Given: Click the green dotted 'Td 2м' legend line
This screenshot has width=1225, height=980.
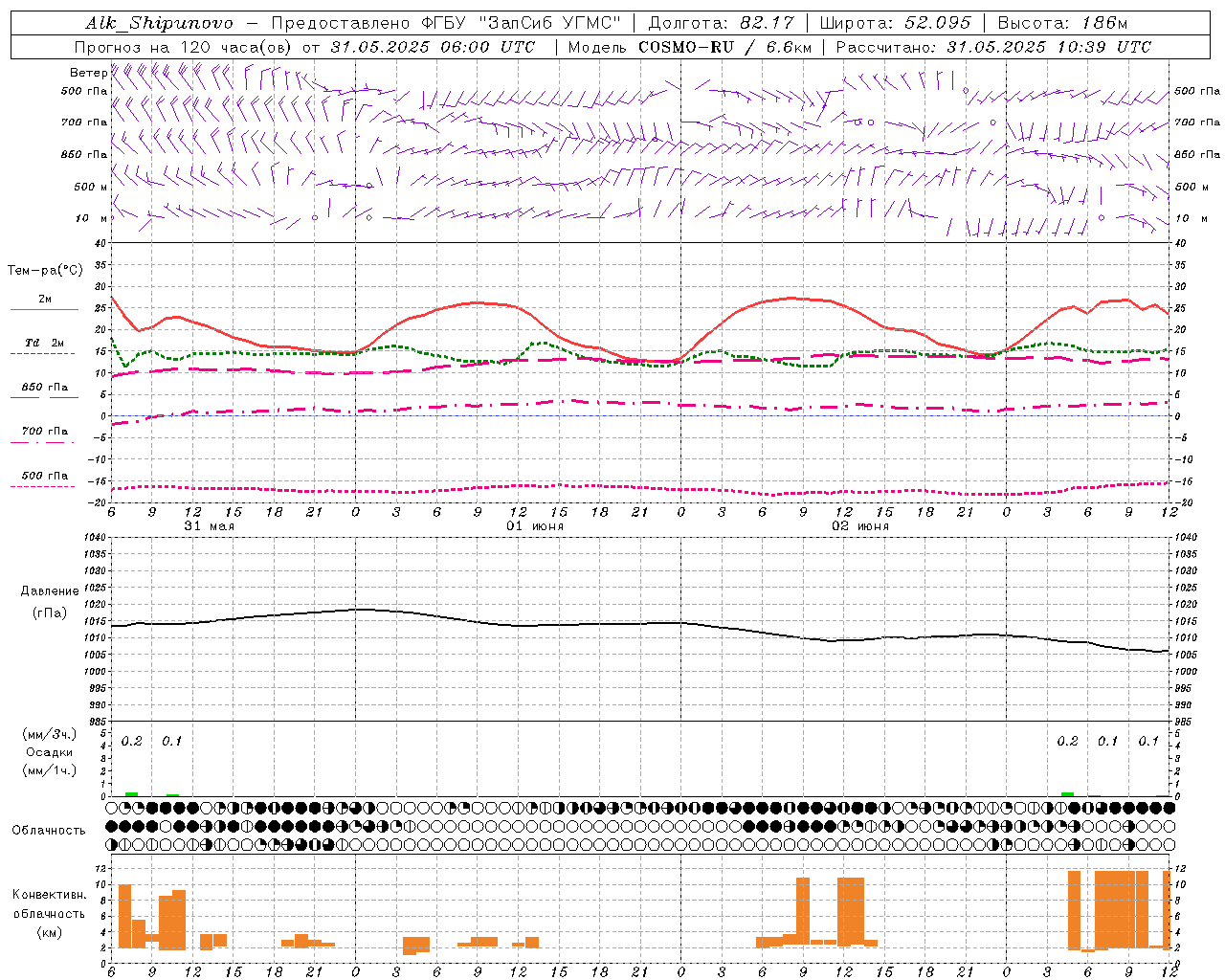Looking at the screenshot, I should click(x=42, y=354).
